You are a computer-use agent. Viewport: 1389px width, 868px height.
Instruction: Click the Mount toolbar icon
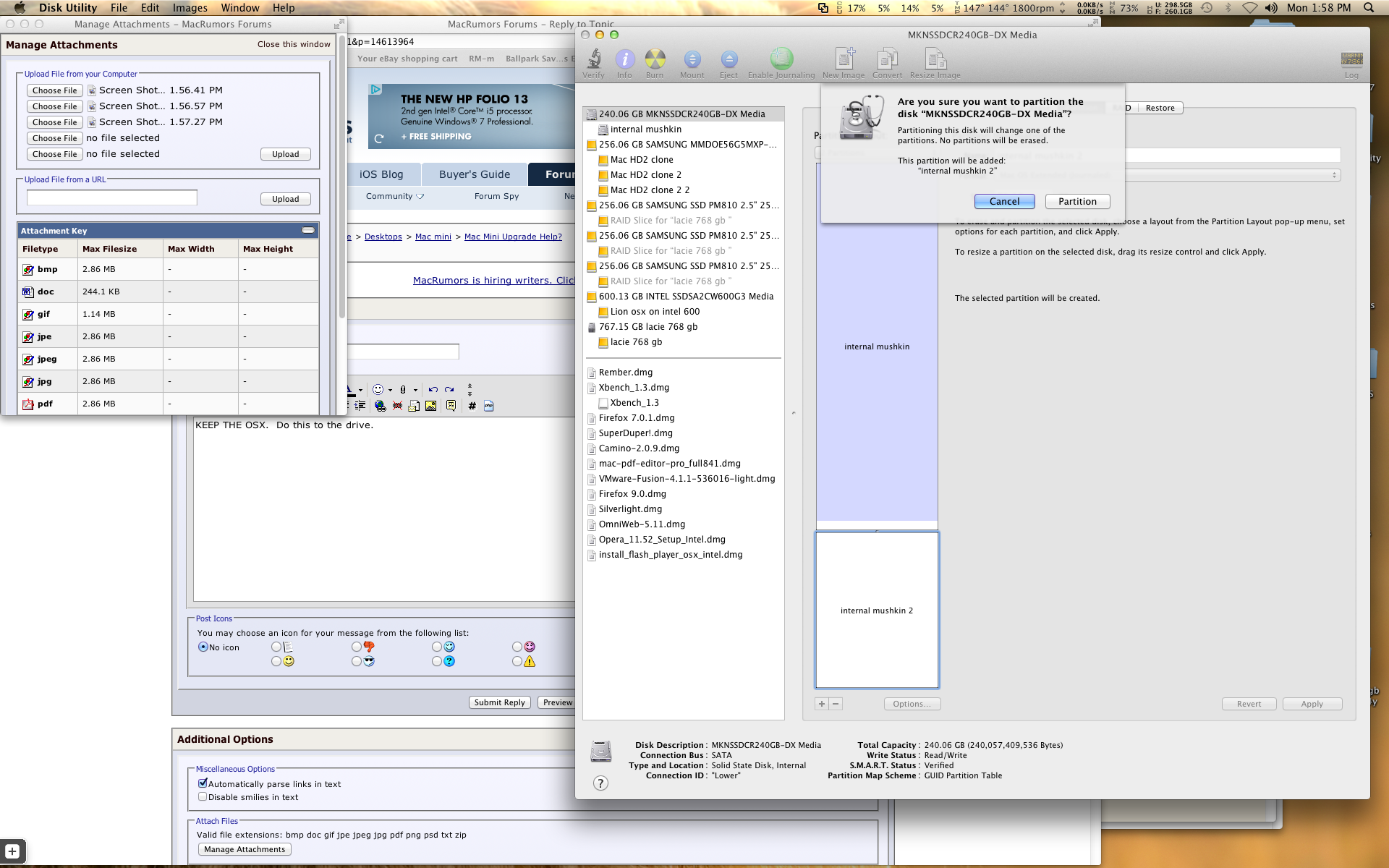point(692,60)
